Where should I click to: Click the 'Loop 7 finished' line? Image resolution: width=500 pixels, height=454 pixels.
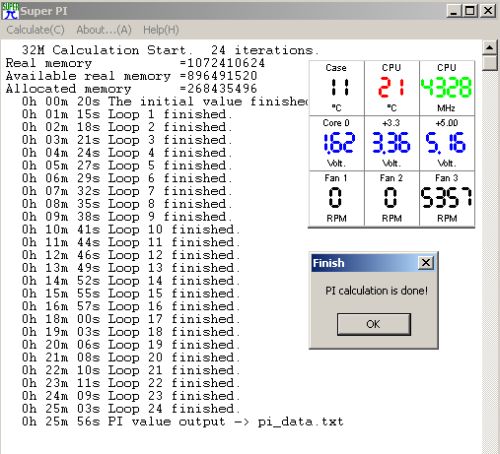pos(127,191)
